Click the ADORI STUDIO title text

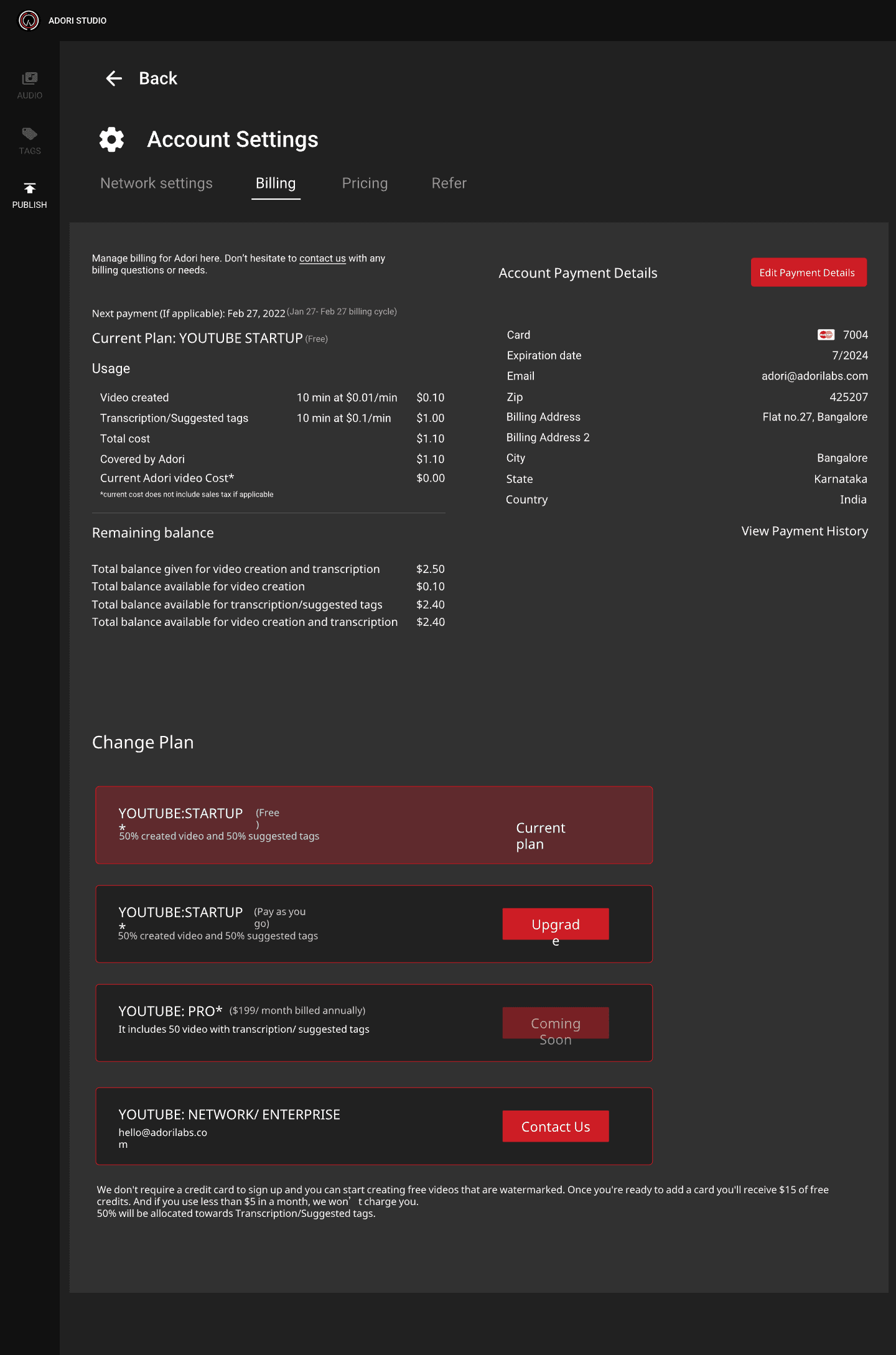point(78,21)
